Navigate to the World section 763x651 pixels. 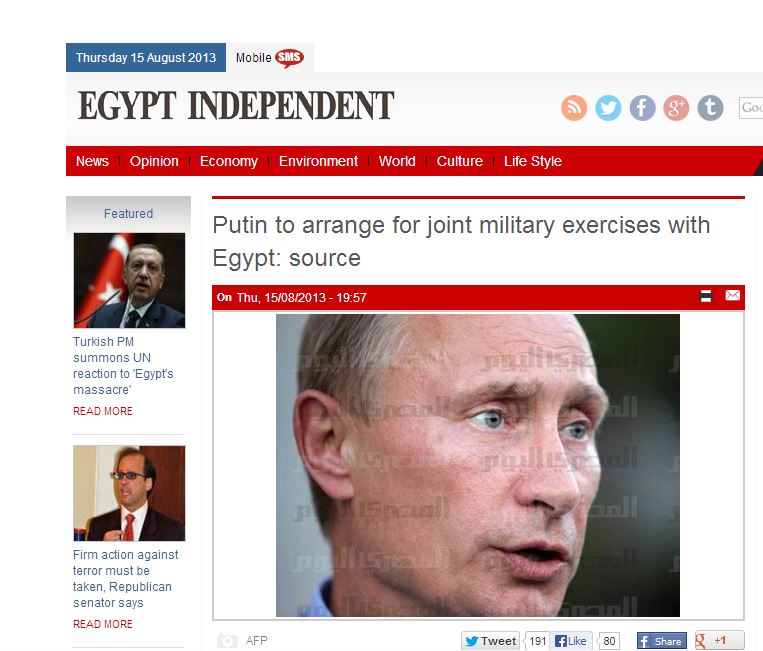coord(397,161)
